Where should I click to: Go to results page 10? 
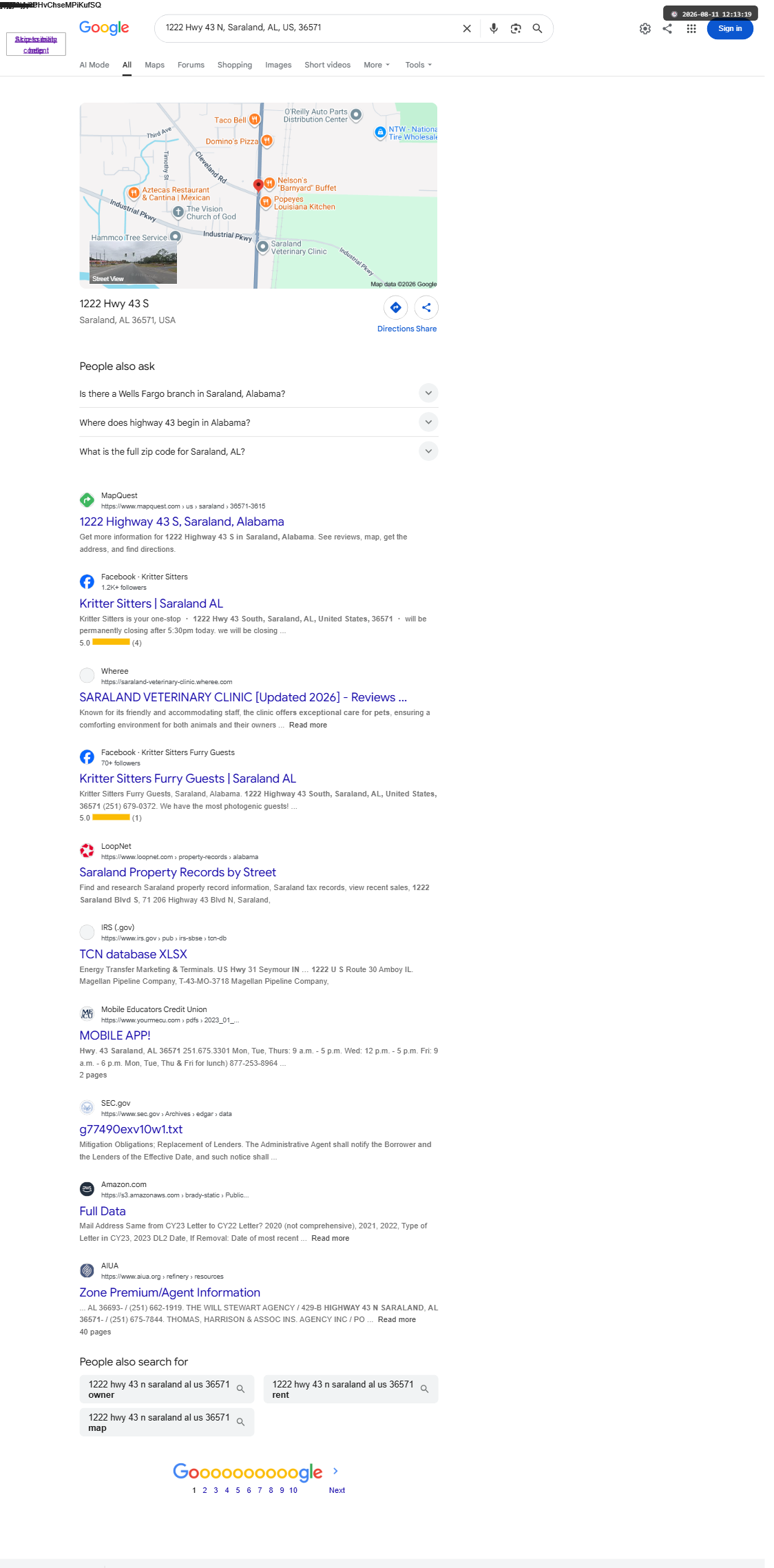[293, 1490]
